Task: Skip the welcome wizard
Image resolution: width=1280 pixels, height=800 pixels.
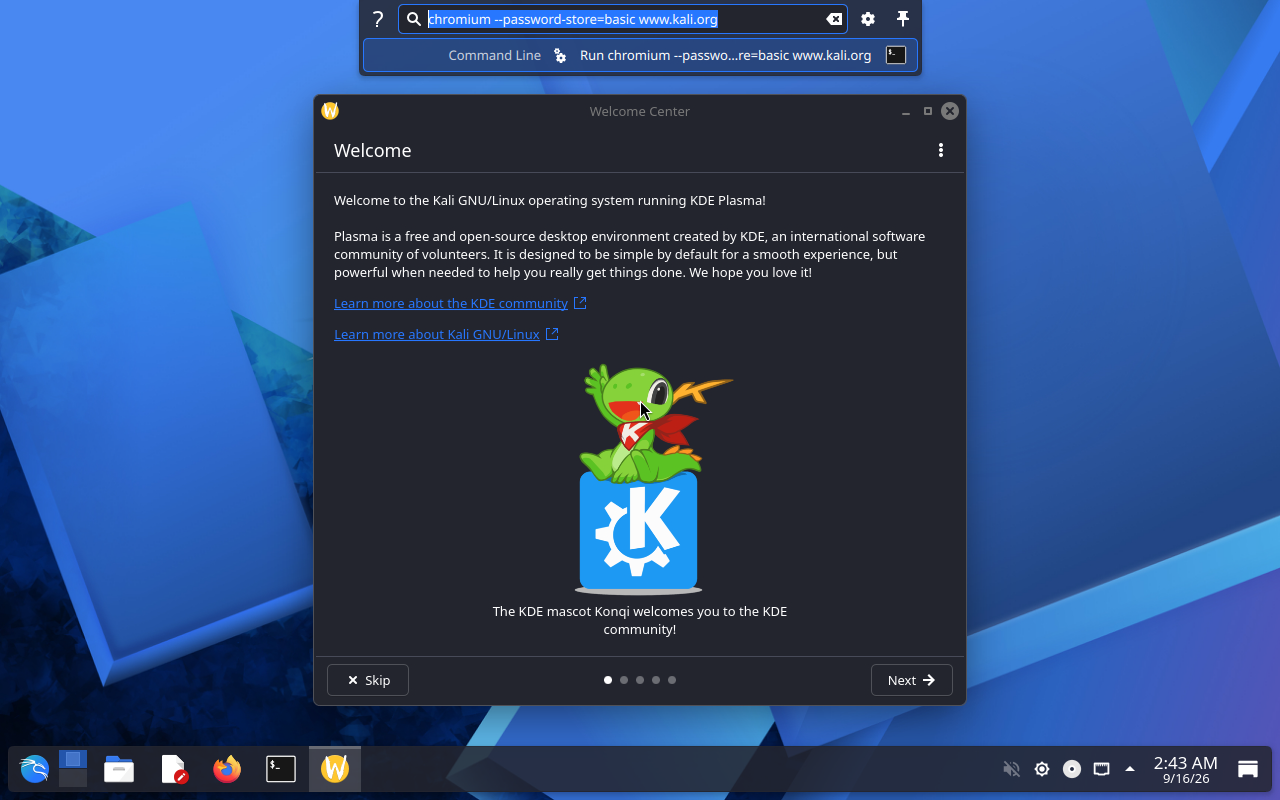Action: (368, 680)
